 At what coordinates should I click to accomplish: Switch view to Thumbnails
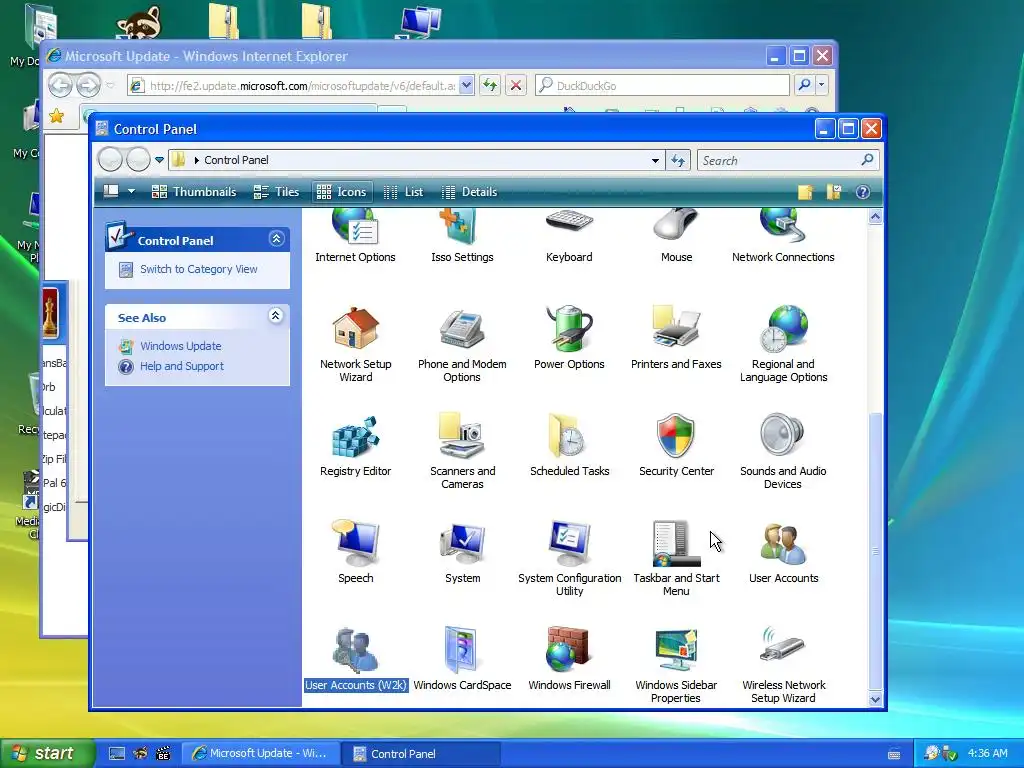194,192
